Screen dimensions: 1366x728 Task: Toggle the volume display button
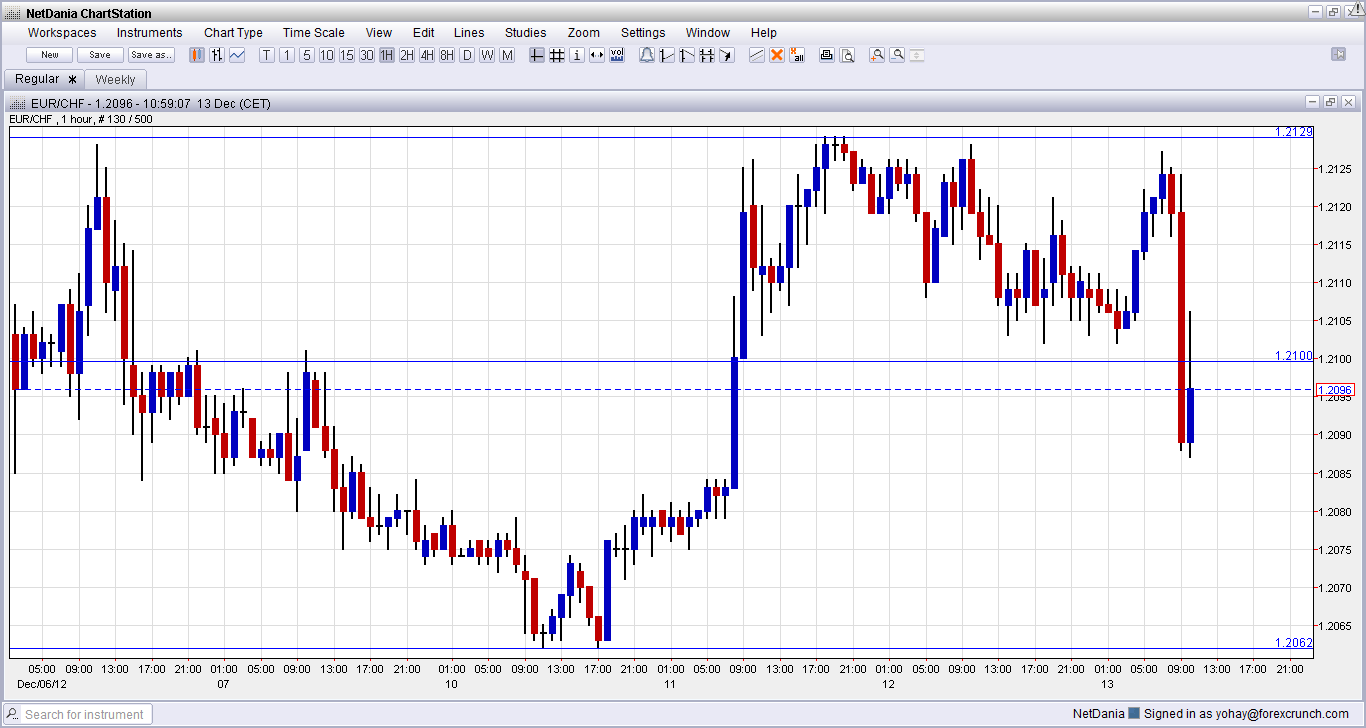click(x=617, y=55)
